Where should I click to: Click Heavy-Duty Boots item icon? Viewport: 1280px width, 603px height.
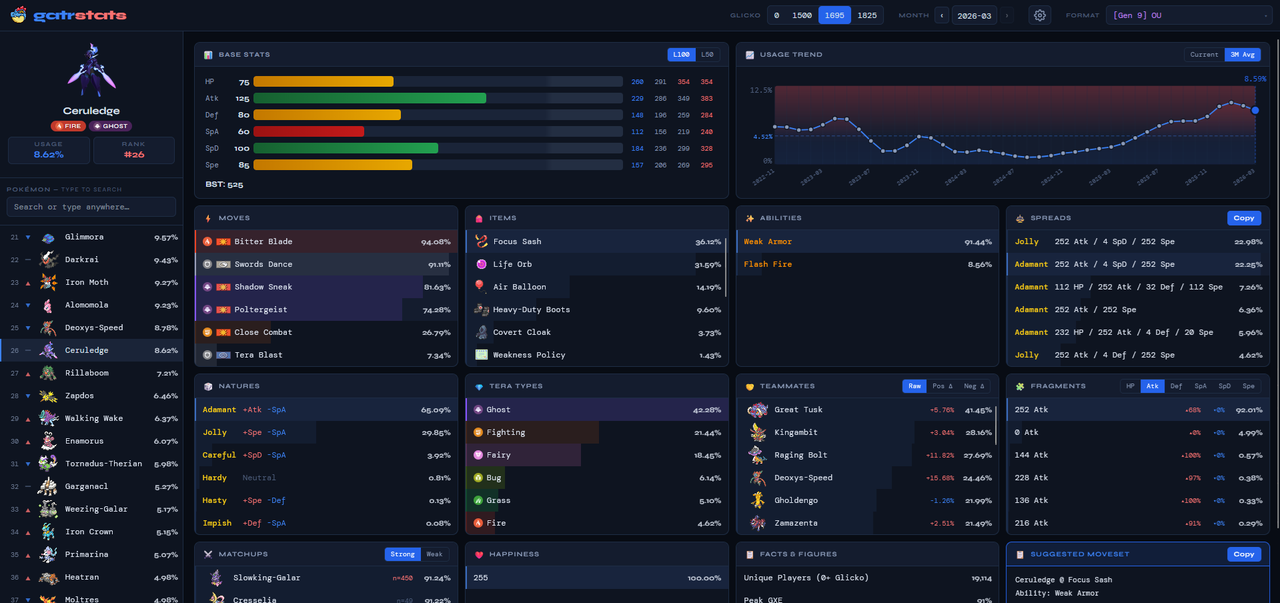point(482,309)
